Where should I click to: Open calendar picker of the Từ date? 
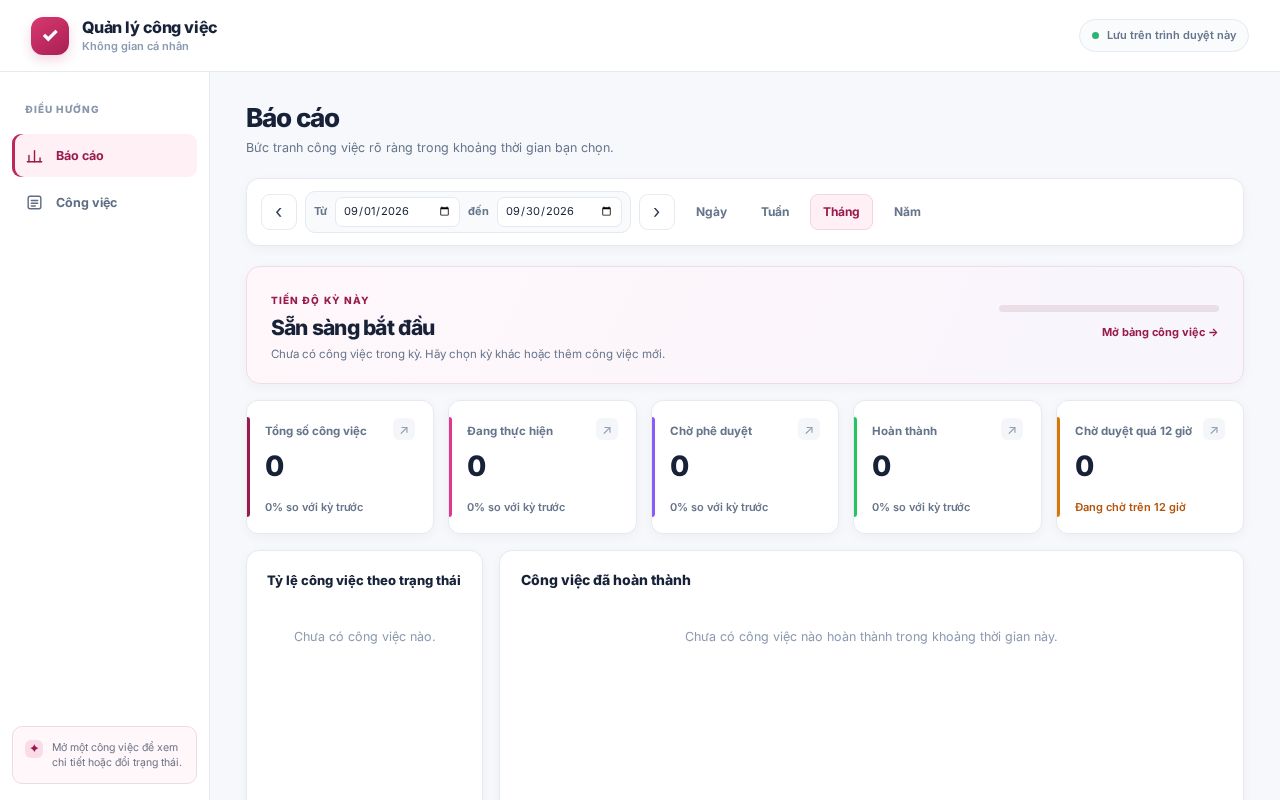(x=445, y=212)
